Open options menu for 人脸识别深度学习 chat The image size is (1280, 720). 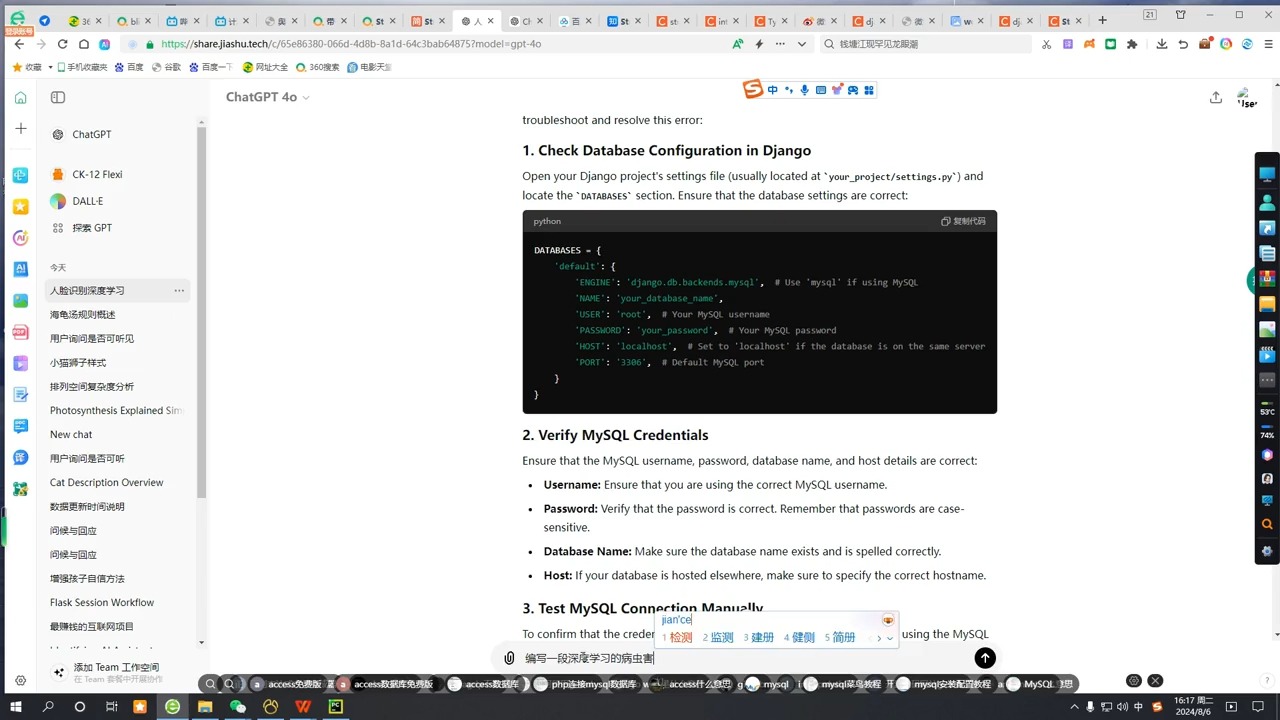click(x=179, y=290)
